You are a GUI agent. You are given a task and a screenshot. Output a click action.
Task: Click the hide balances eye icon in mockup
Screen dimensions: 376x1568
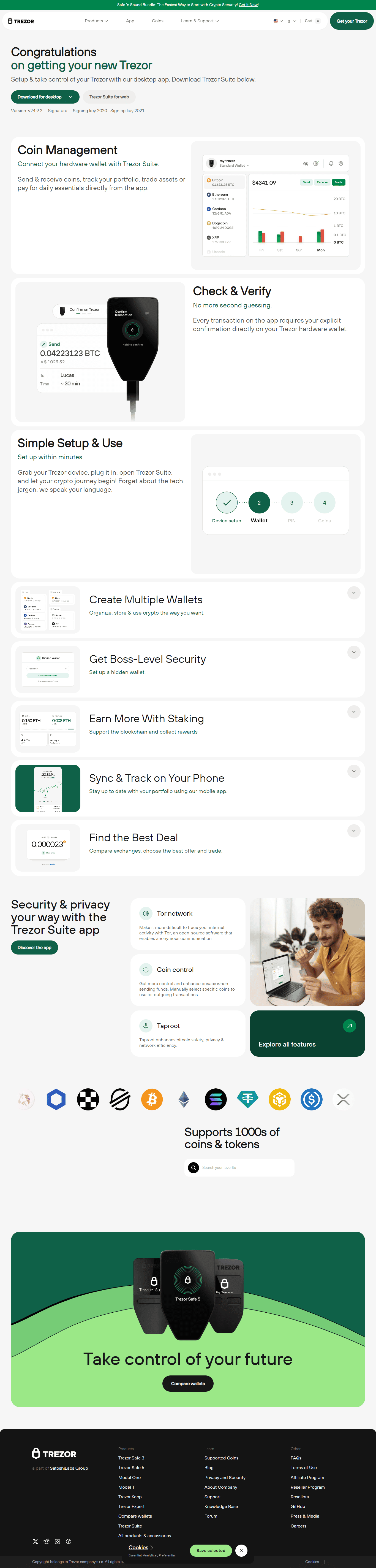pos(306,164)
